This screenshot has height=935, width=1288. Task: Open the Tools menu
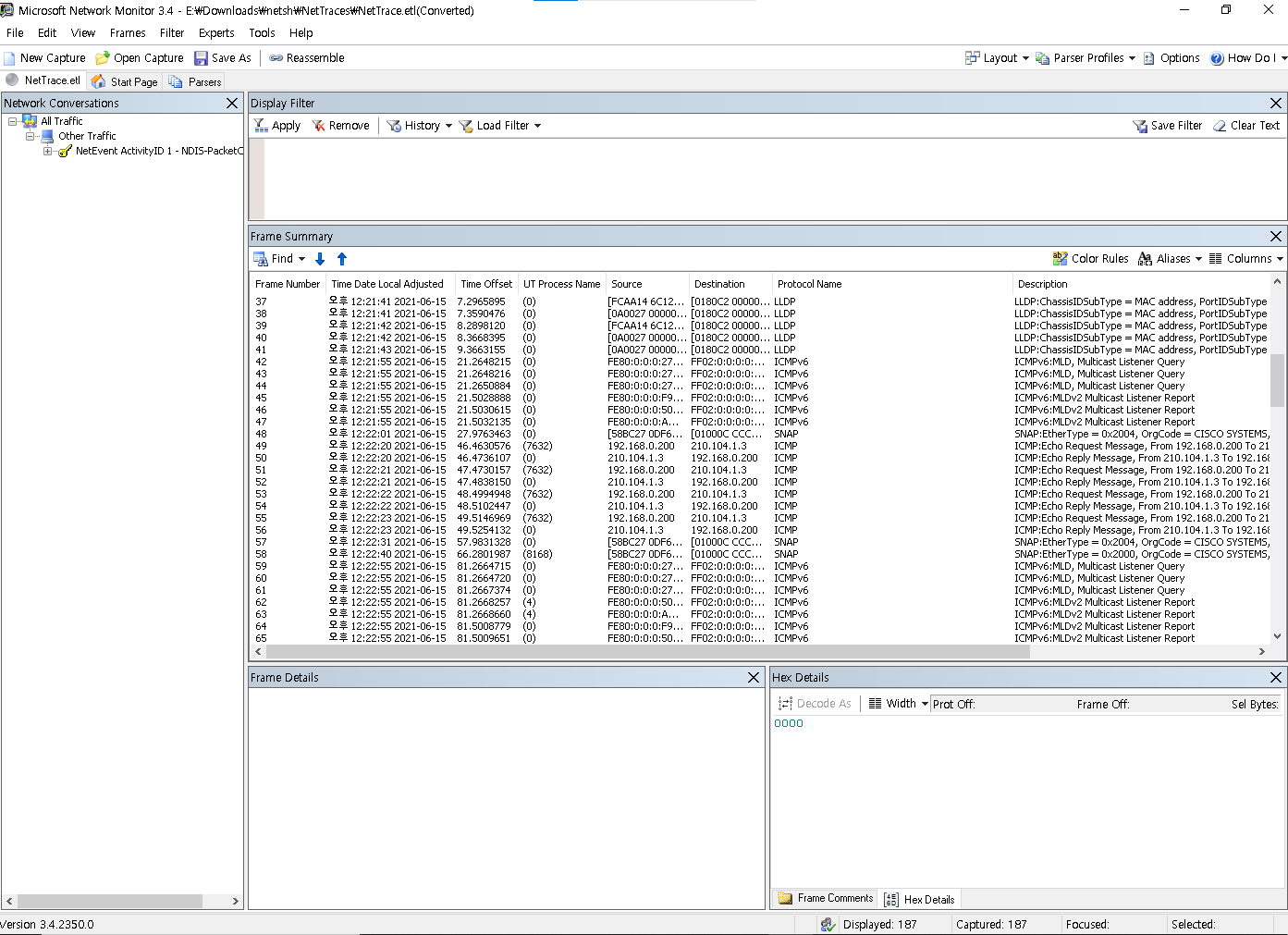click(262, 32)
